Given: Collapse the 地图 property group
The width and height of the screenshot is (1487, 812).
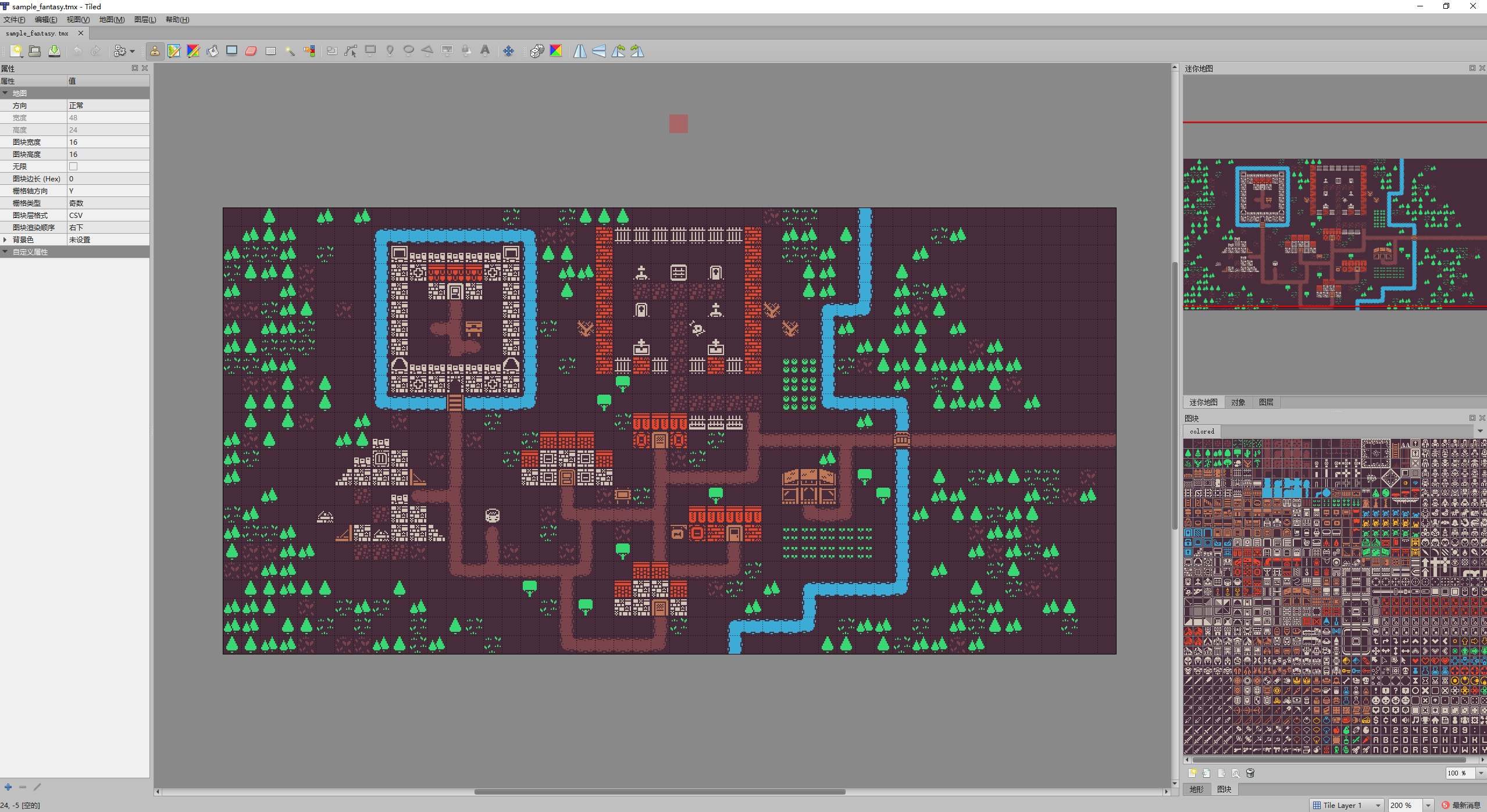Looking at the screenshot, I should pyautogui.click(x=5, y=93).
